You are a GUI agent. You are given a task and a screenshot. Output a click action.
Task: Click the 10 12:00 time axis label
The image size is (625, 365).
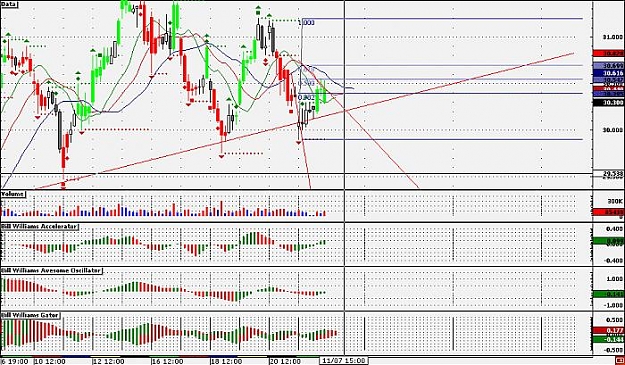pos(49,361)
